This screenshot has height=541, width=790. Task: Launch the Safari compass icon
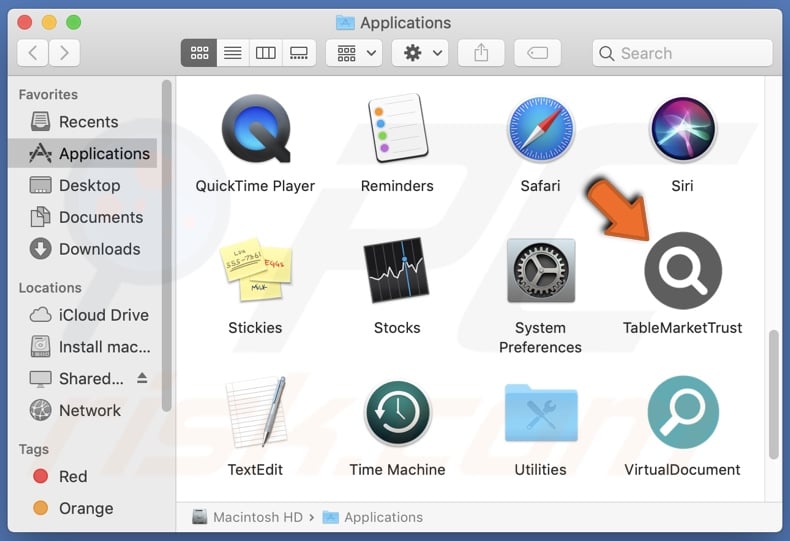pos(541,129)
